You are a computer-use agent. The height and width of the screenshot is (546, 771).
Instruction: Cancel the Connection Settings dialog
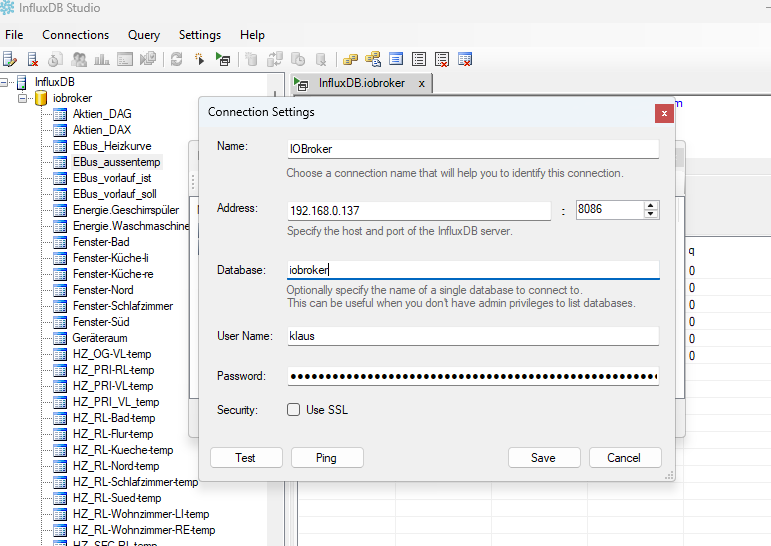click(625, 457)
